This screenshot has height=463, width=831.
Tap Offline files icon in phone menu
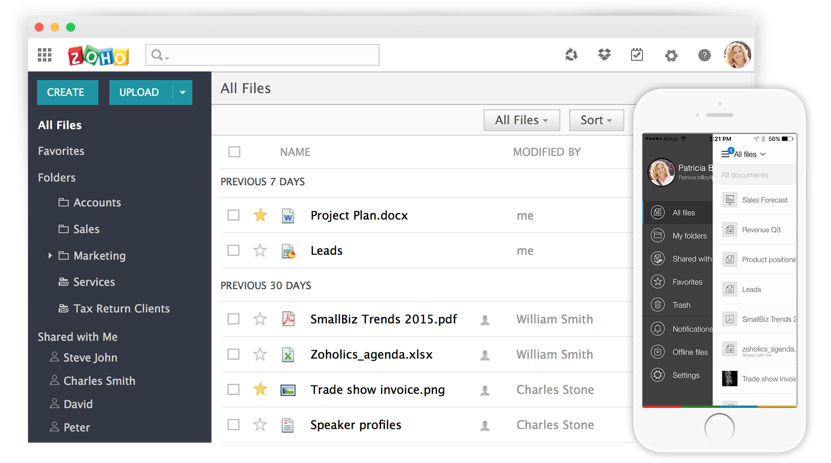click(658, 352)
